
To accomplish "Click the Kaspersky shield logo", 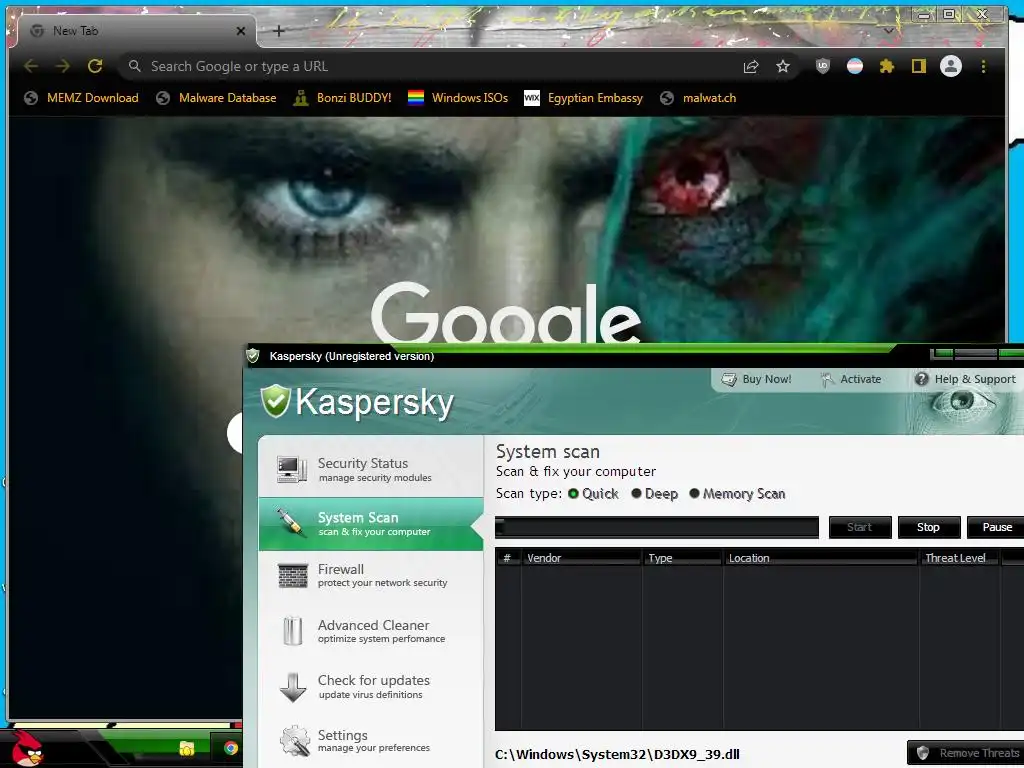I will click(276, 401).
